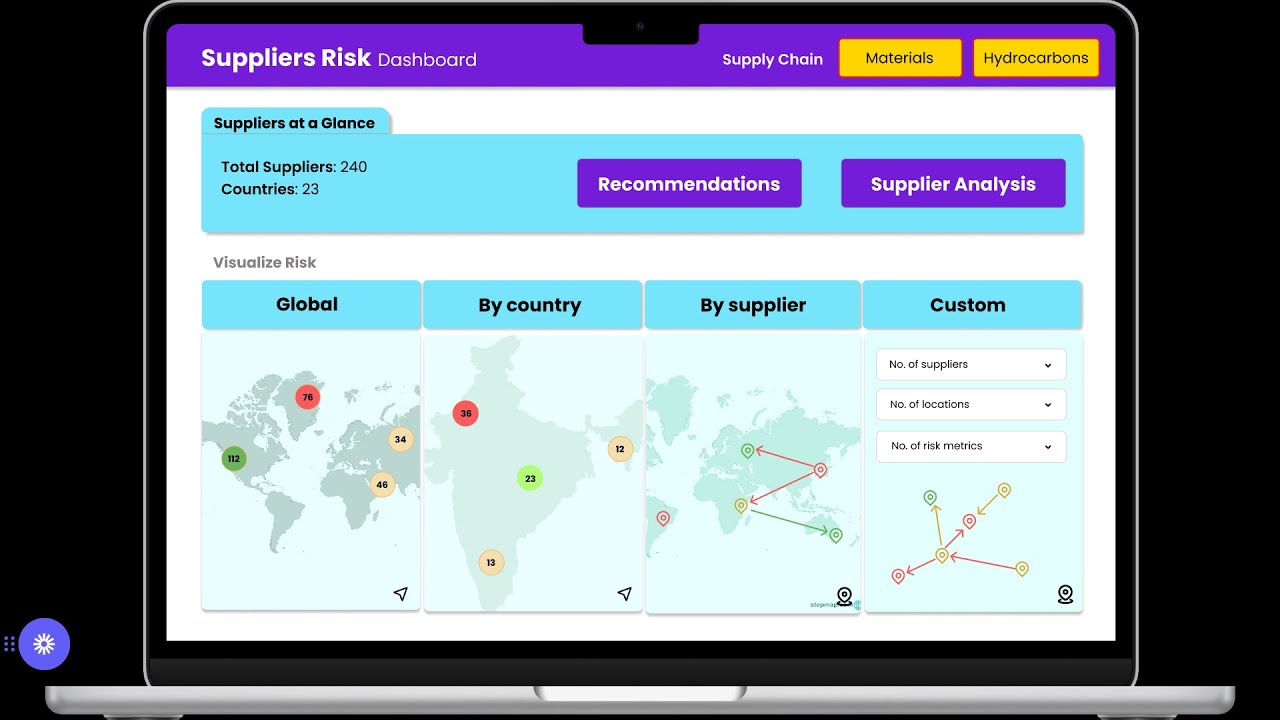Click the red 36 cluster on India map
The width and height of the screenshot is (1280, 720).
click(465, 413)
